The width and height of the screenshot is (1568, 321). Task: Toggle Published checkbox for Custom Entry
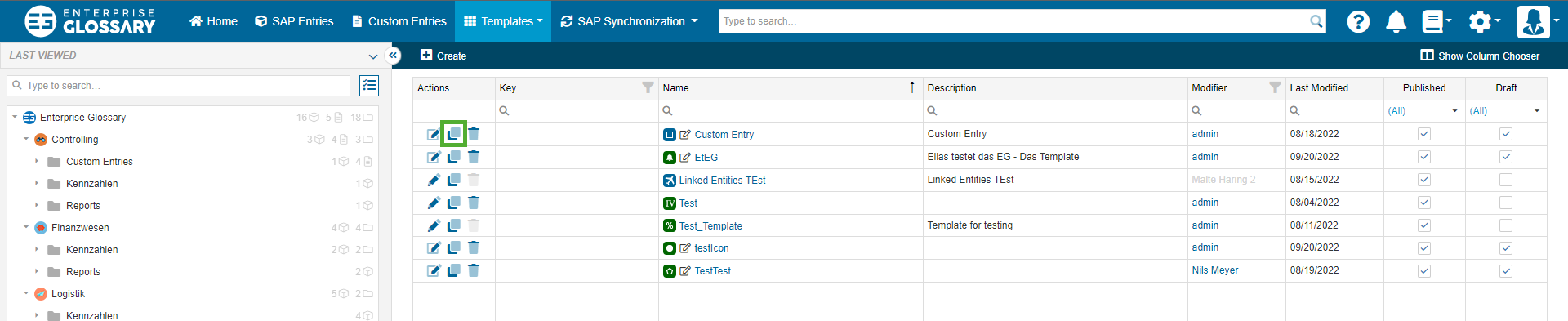pos(1424,134)
